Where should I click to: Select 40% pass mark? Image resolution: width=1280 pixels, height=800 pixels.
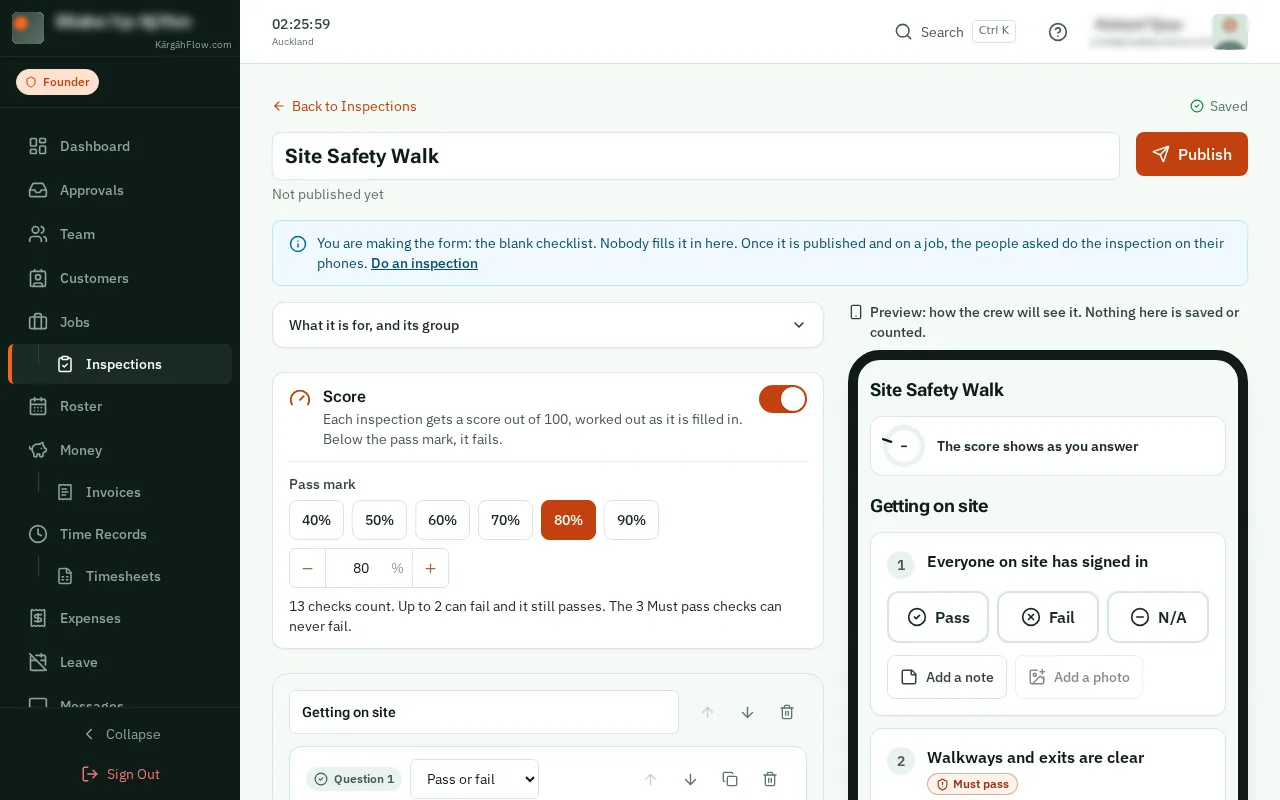[x=316, y=520]
